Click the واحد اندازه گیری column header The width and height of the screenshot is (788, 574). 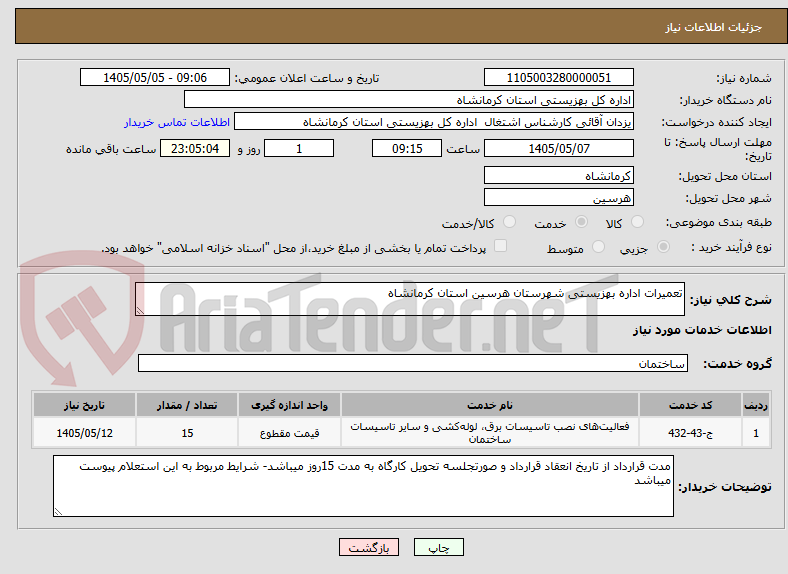289,405
